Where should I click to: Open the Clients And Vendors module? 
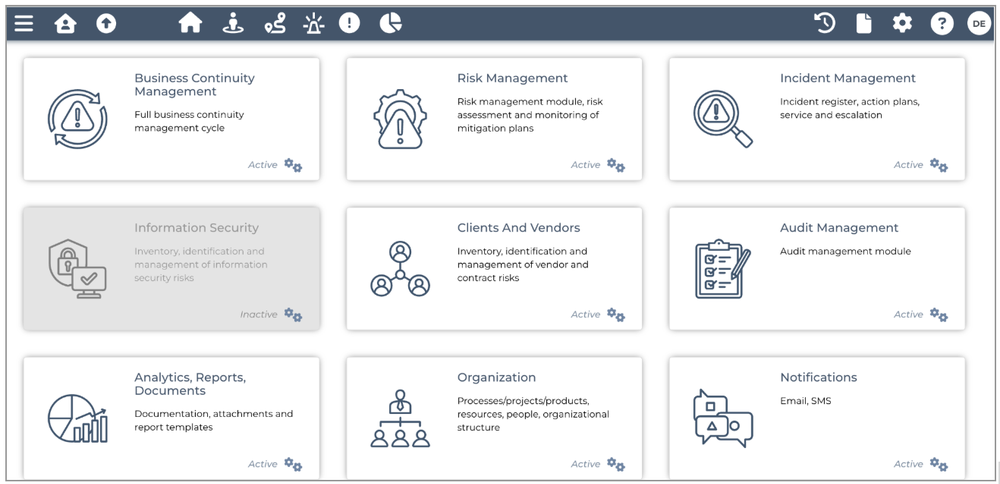click(518, 228)
